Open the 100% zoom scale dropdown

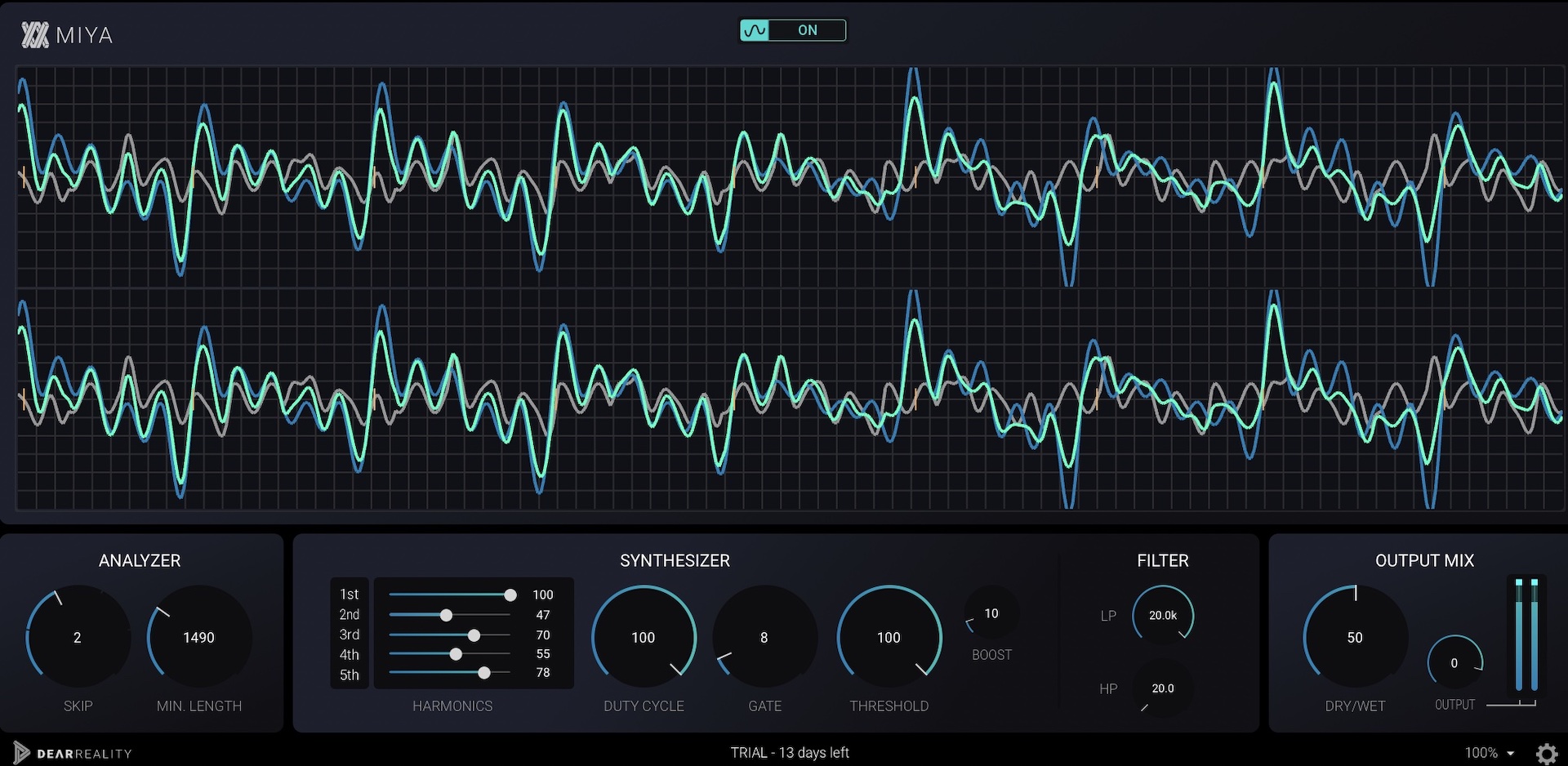1489,753
